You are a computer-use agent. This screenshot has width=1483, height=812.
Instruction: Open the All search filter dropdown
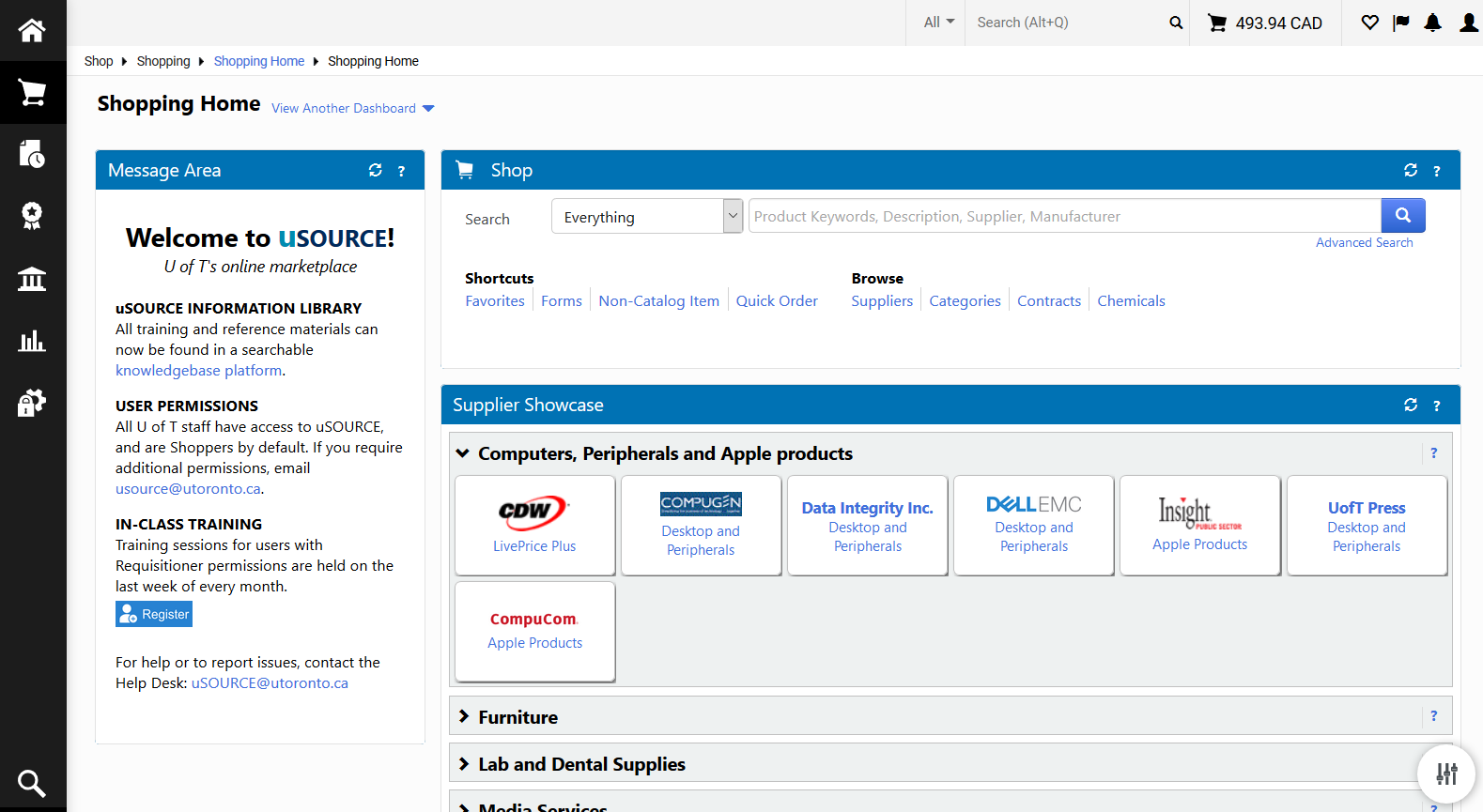(938, 23)
